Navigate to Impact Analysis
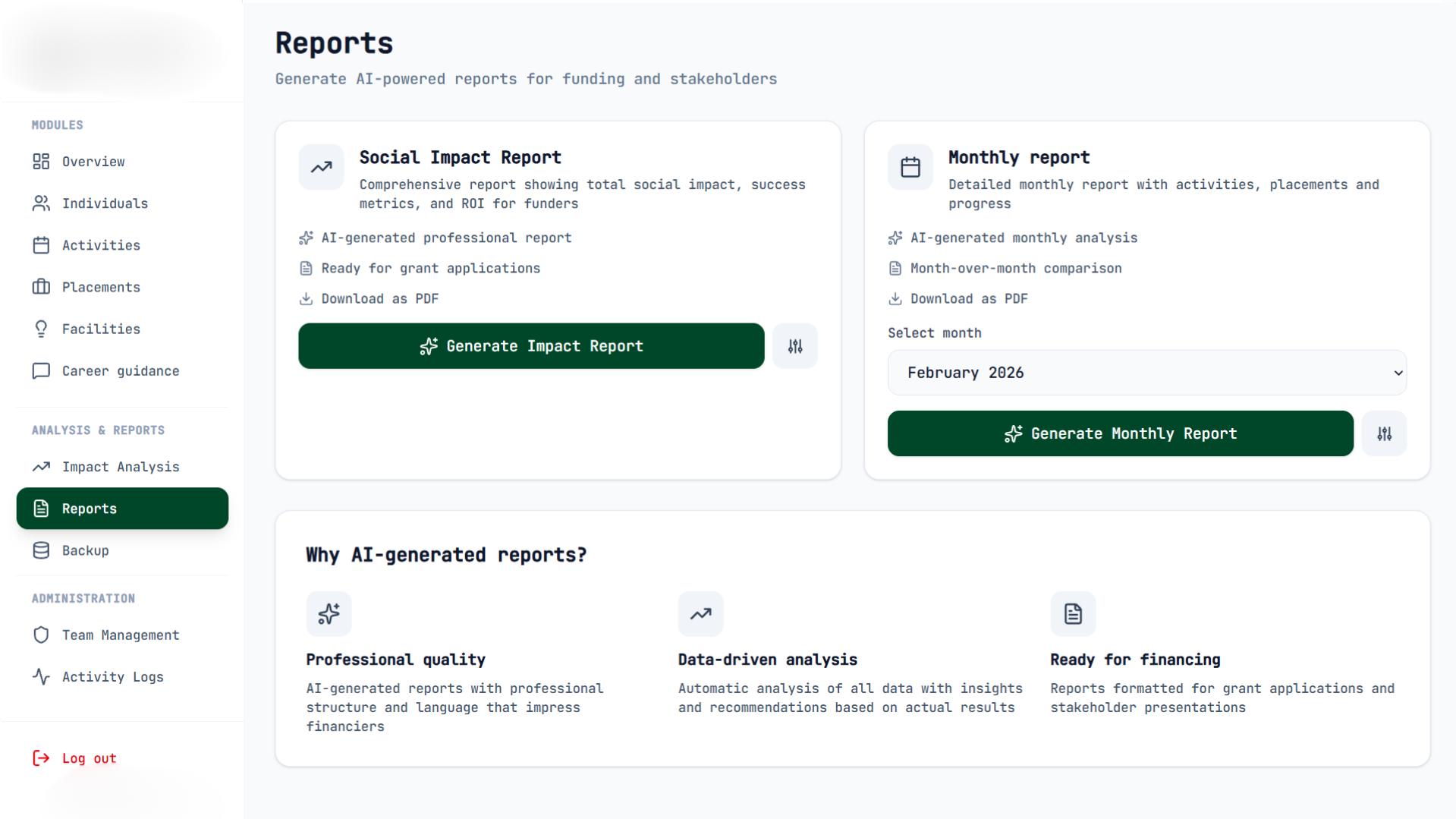Screen dimensions: 1456x819 click(x=121, y=466)
